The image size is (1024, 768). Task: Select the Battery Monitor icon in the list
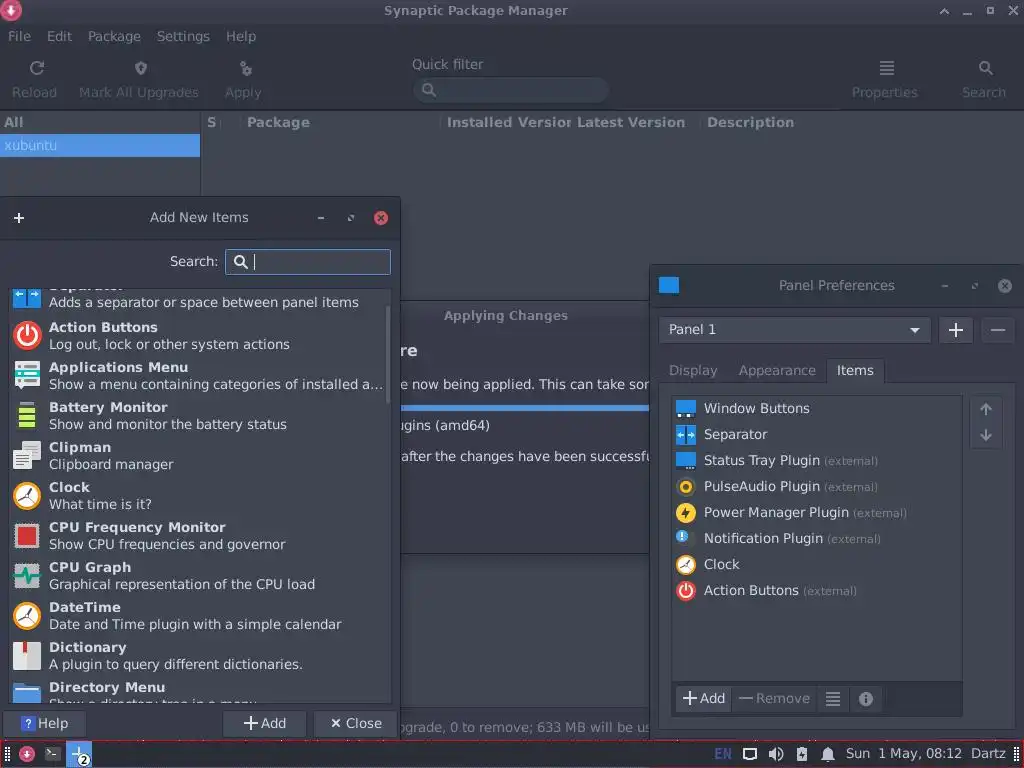pyautogui.click(x=27, y=415)
